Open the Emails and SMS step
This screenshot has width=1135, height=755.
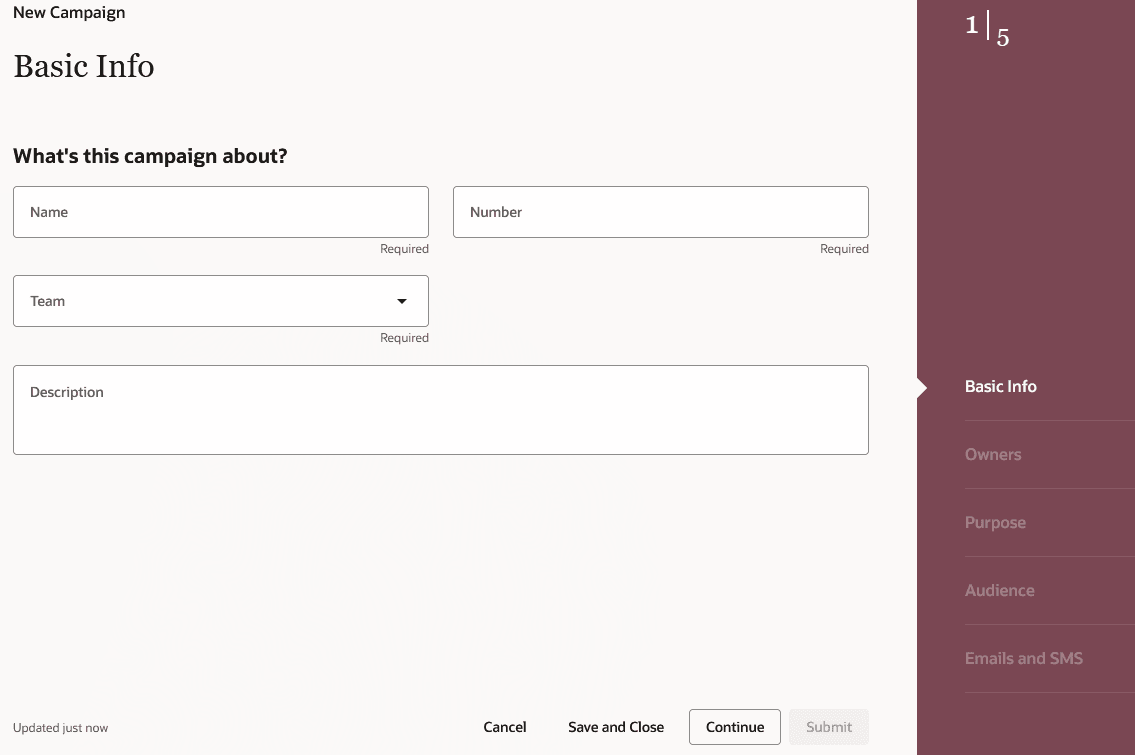click(1023, 658)
